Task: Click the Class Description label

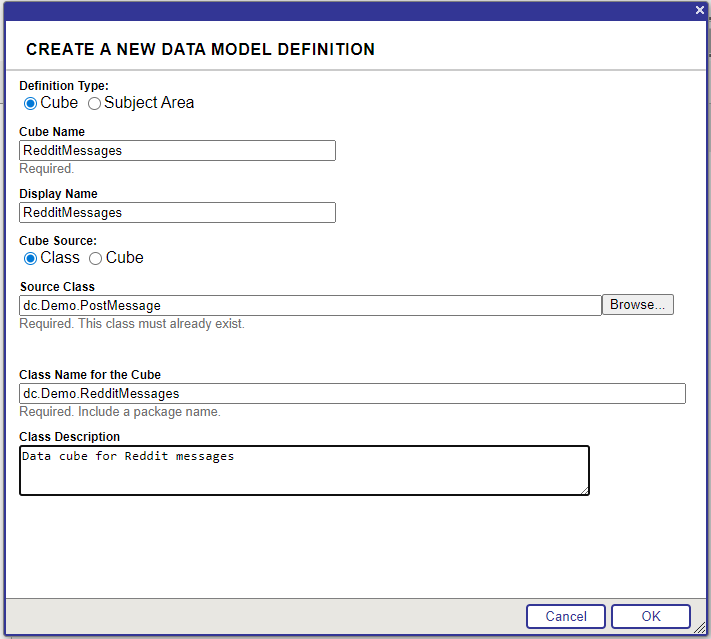Action: pos(69,437)
